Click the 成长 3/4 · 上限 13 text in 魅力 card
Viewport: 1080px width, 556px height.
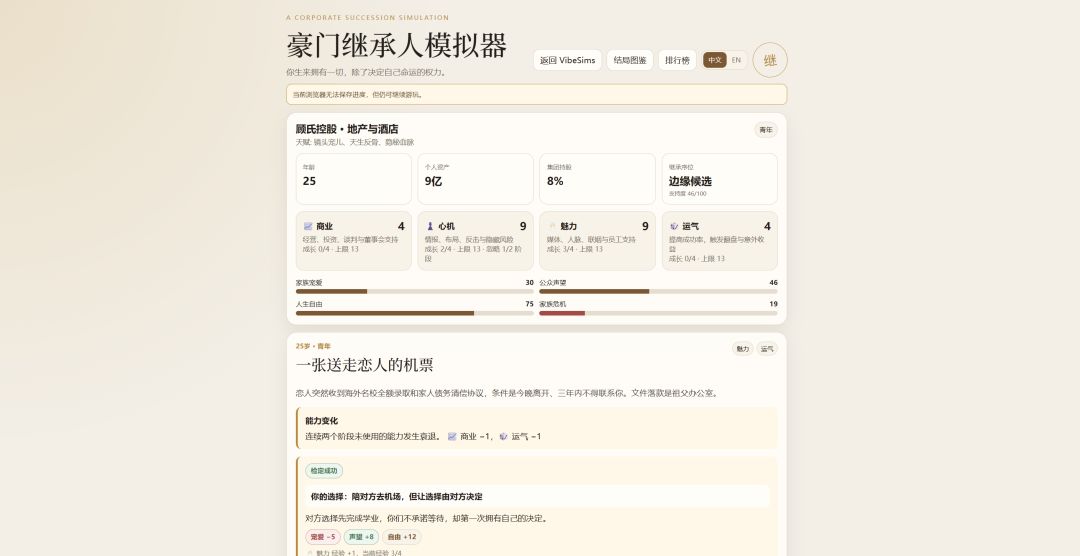[x=574, y=249]
